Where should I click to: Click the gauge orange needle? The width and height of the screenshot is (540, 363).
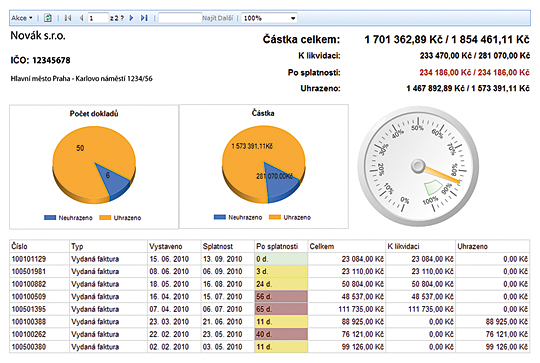[x=443, y=174]
